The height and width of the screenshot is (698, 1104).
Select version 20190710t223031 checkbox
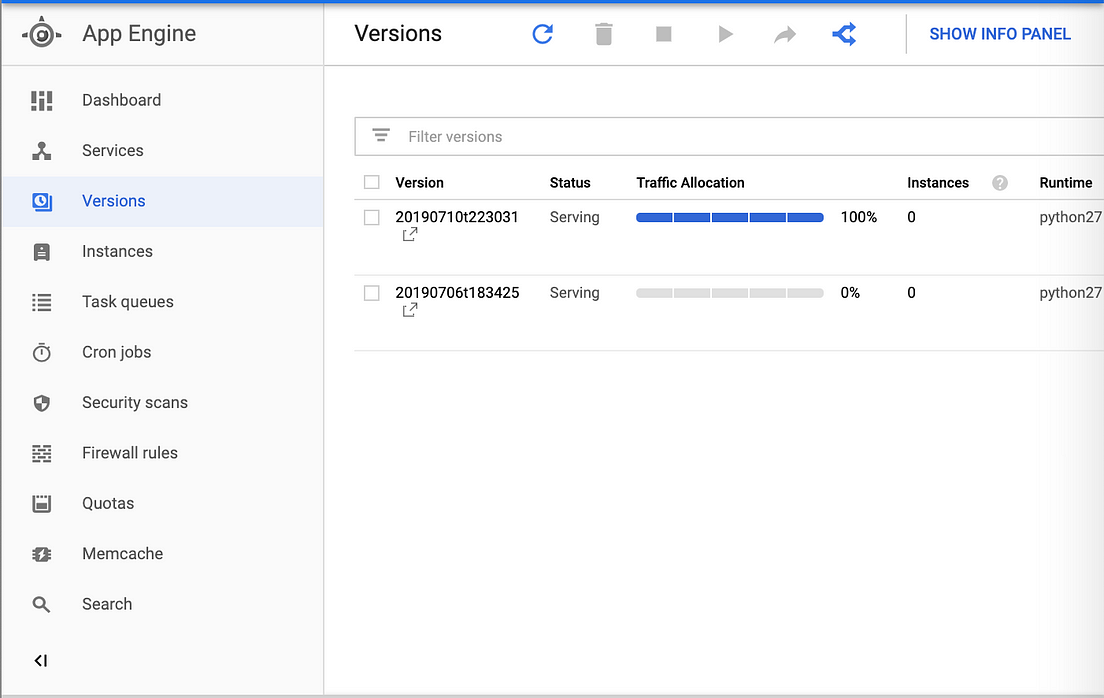(x=372, y=218)
